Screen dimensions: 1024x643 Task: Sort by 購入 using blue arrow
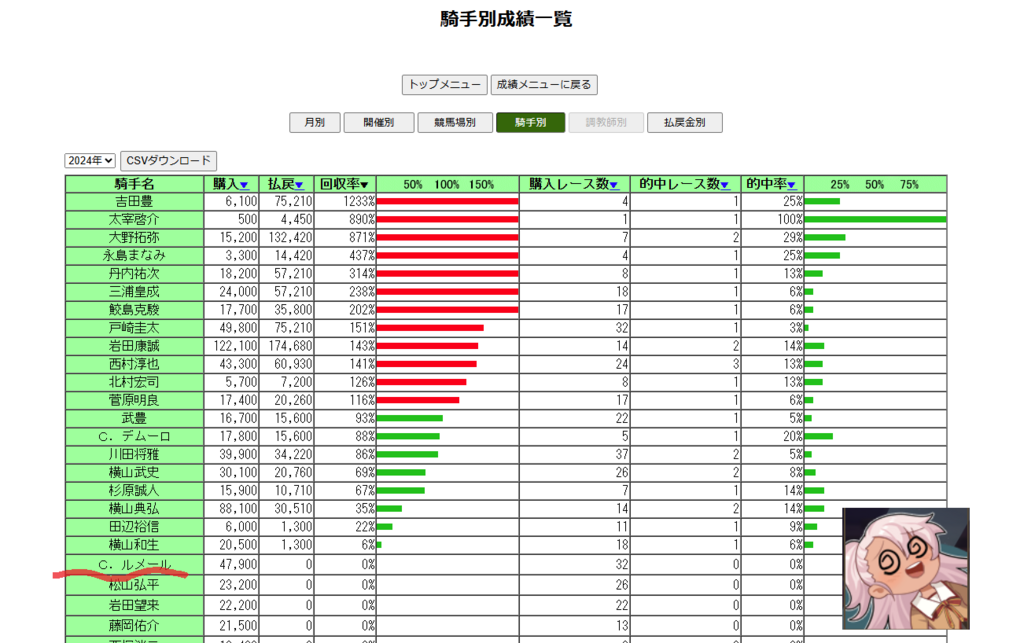click(x=244, y=185)
